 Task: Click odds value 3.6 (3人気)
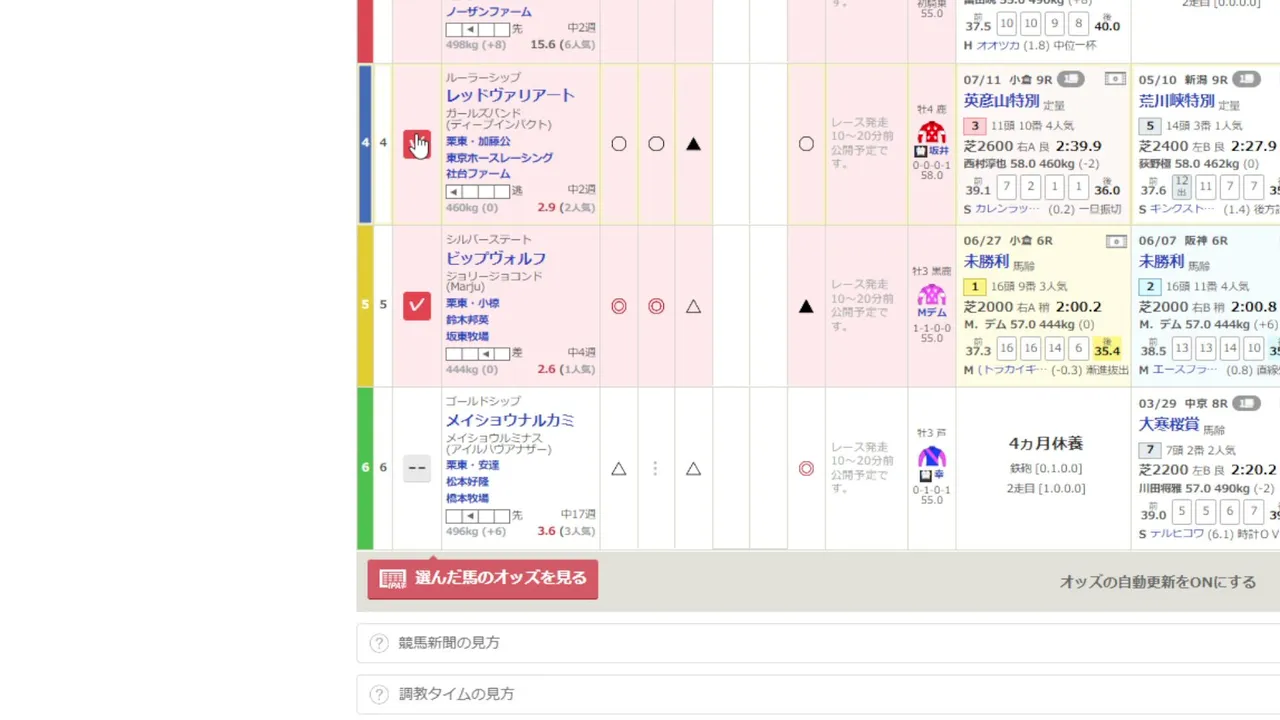coord(566,531)
